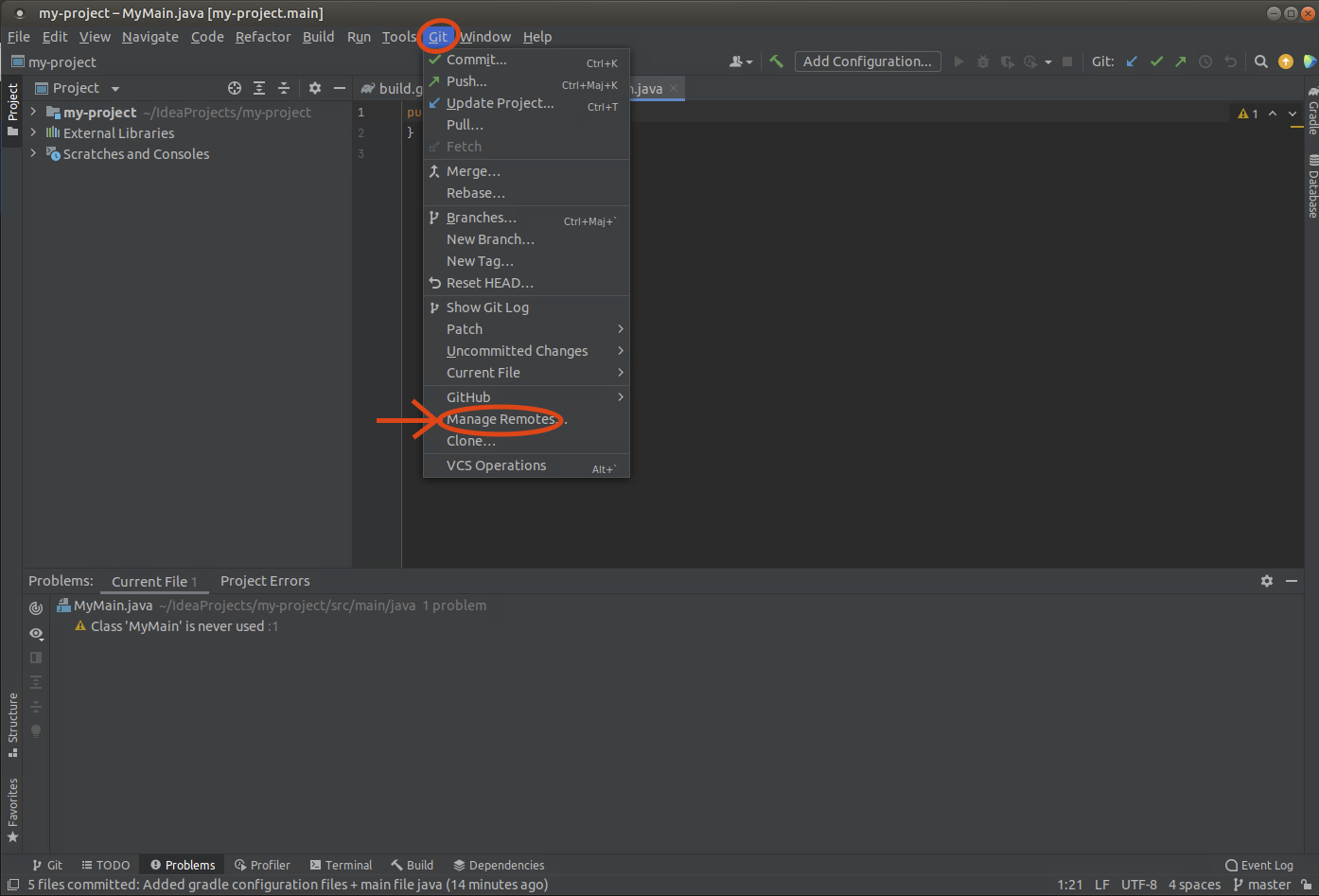Viewport: 1319px width, 896px height.
Task: Expand the Scratches and Consoles node
Action: pyautogui.click(x=33, y=153)
